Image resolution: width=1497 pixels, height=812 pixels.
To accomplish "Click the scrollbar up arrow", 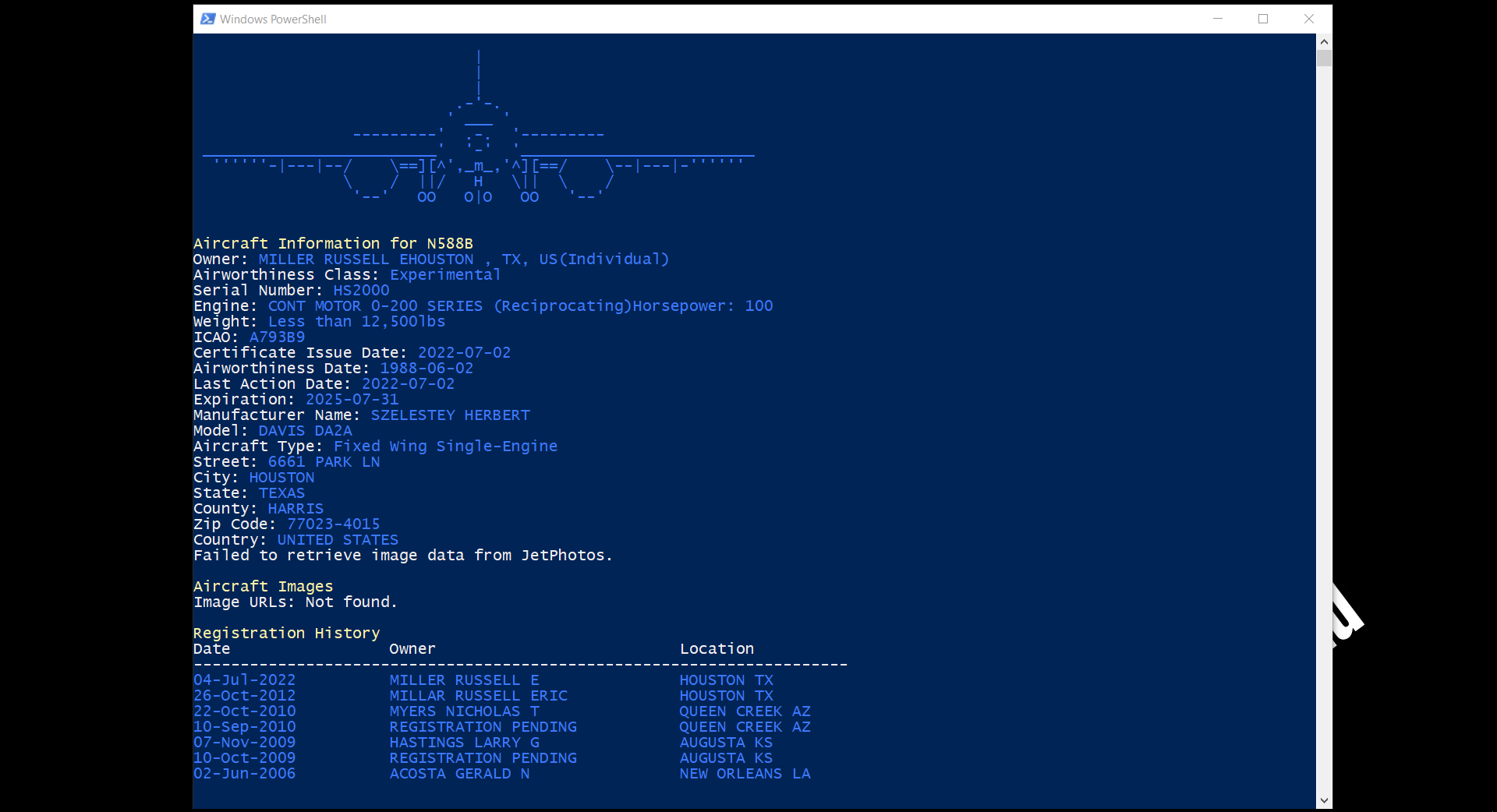I will [1324, 41].
